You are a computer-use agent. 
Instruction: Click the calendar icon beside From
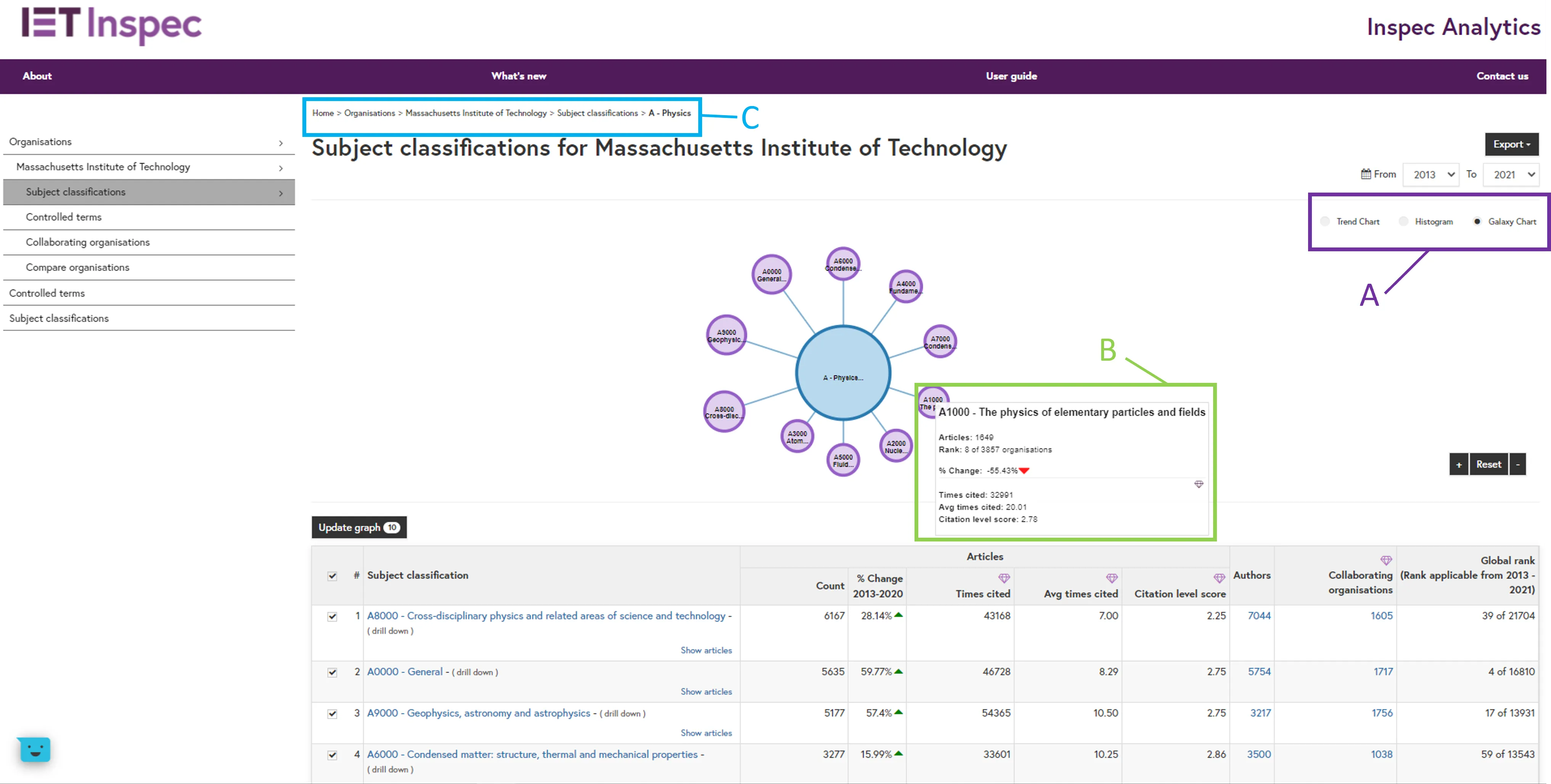pos(1366,174)
